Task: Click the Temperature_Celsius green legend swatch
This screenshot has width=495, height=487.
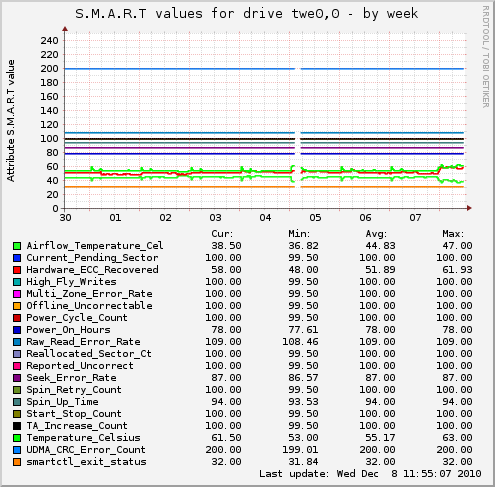Action: 17,438
